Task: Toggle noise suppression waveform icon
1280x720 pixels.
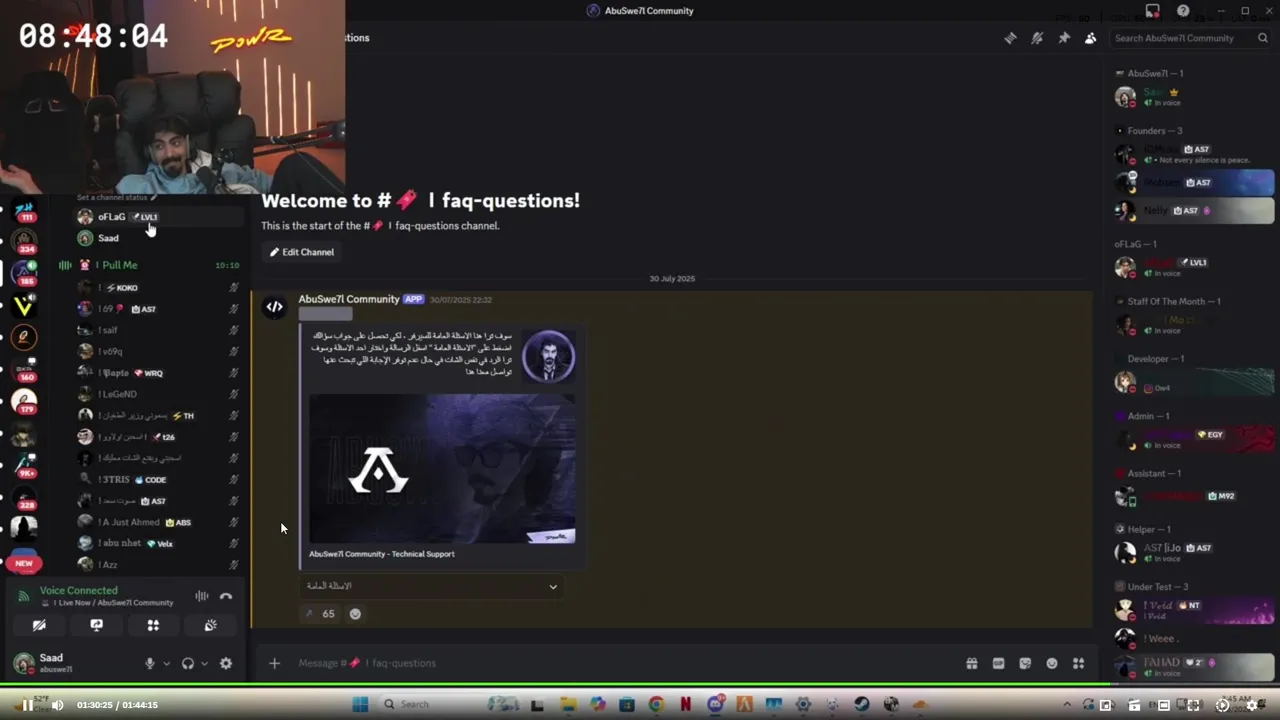Action: (202, 596)
